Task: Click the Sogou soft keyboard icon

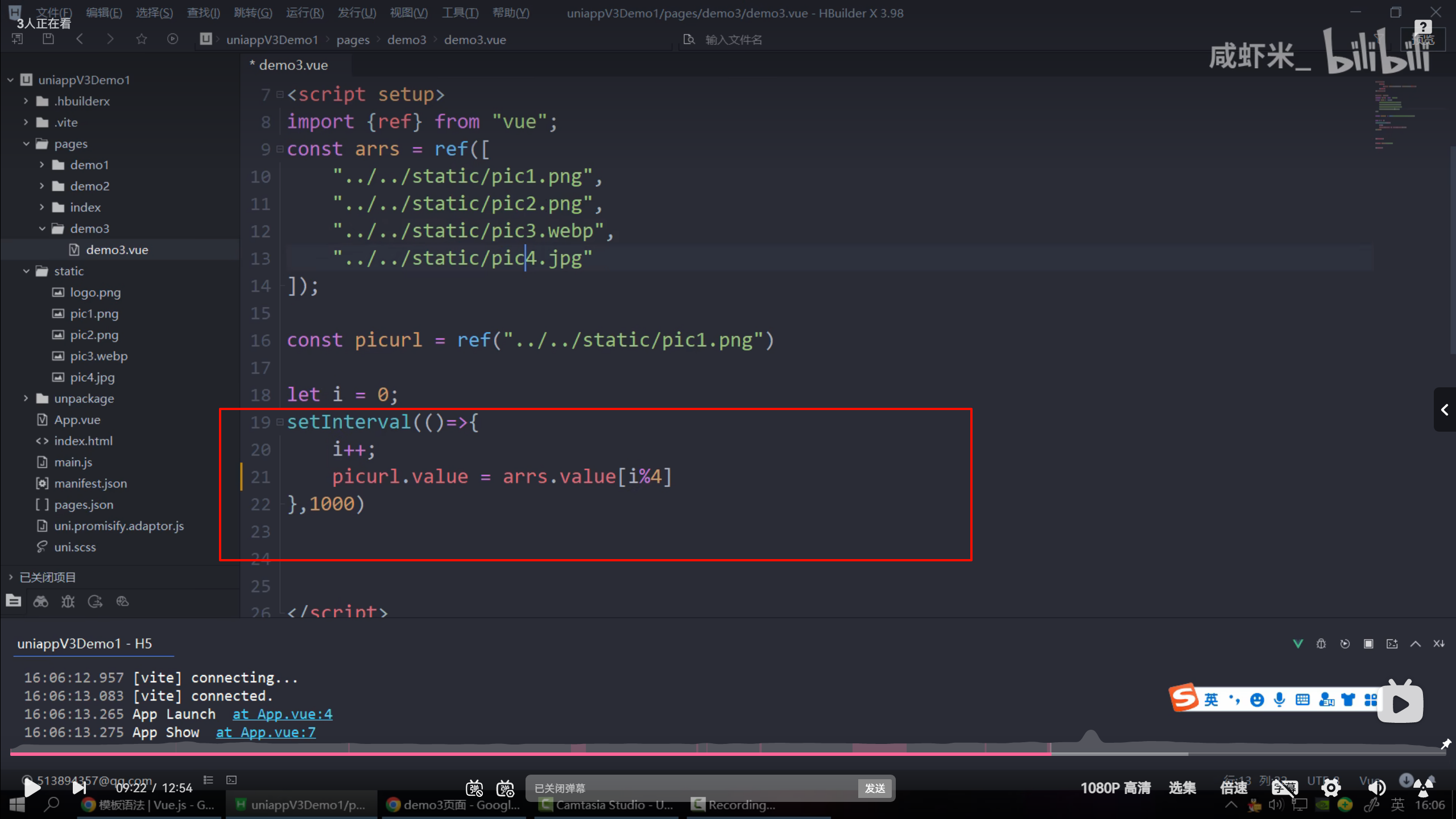Action: (x=1302, y=700)
